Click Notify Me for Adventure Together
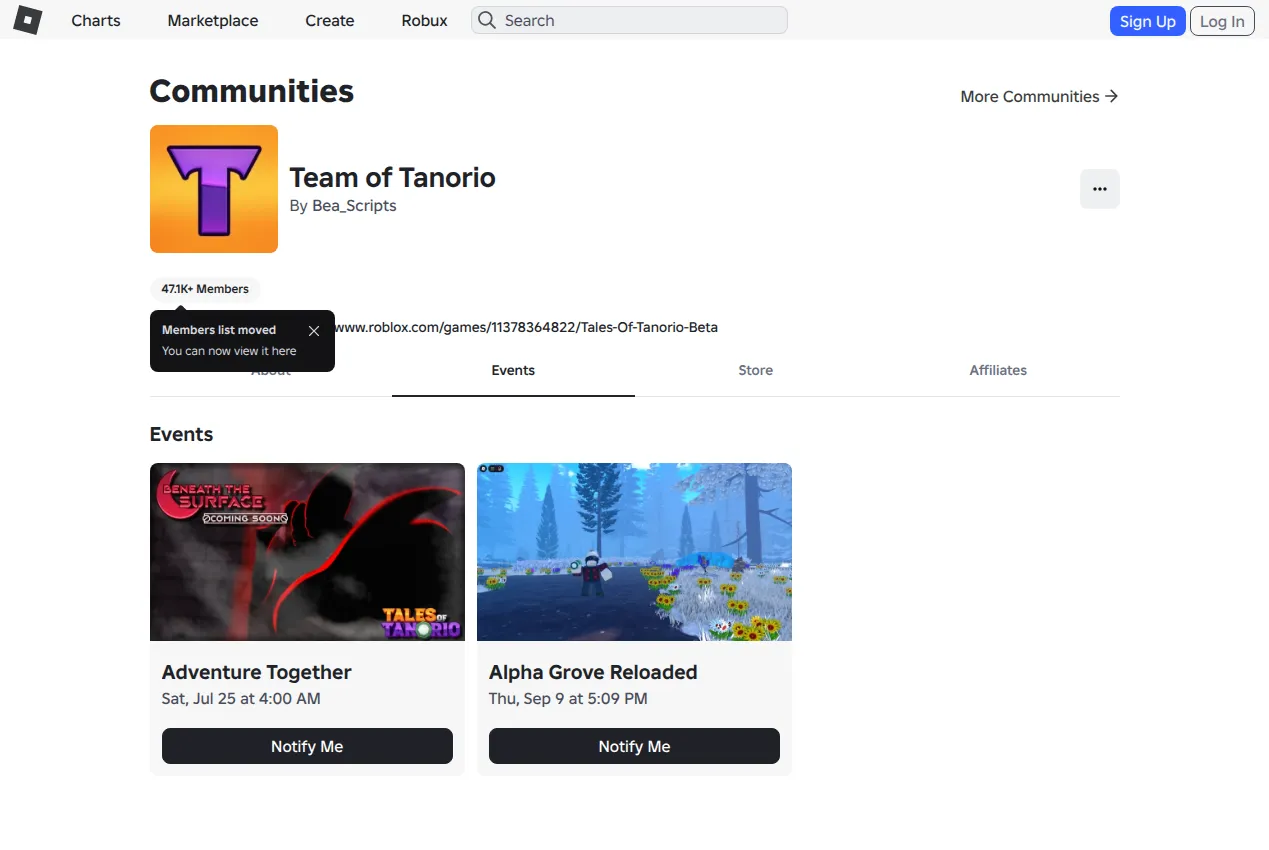The height and width of the screenshot is (850, 1269). coord(307,746)
